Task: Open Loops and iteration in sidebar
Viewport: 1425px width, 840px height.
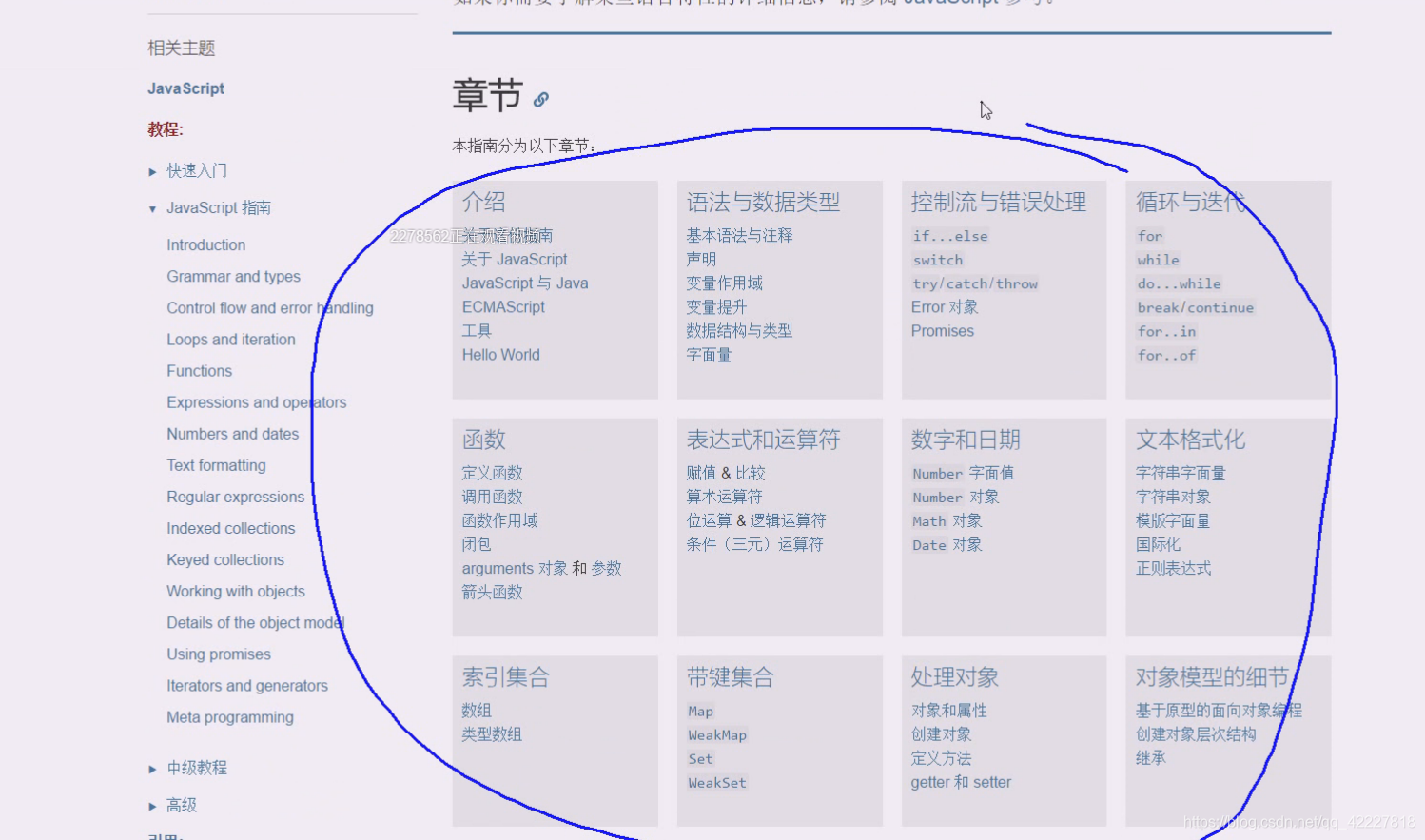Action: coord(231,339)
